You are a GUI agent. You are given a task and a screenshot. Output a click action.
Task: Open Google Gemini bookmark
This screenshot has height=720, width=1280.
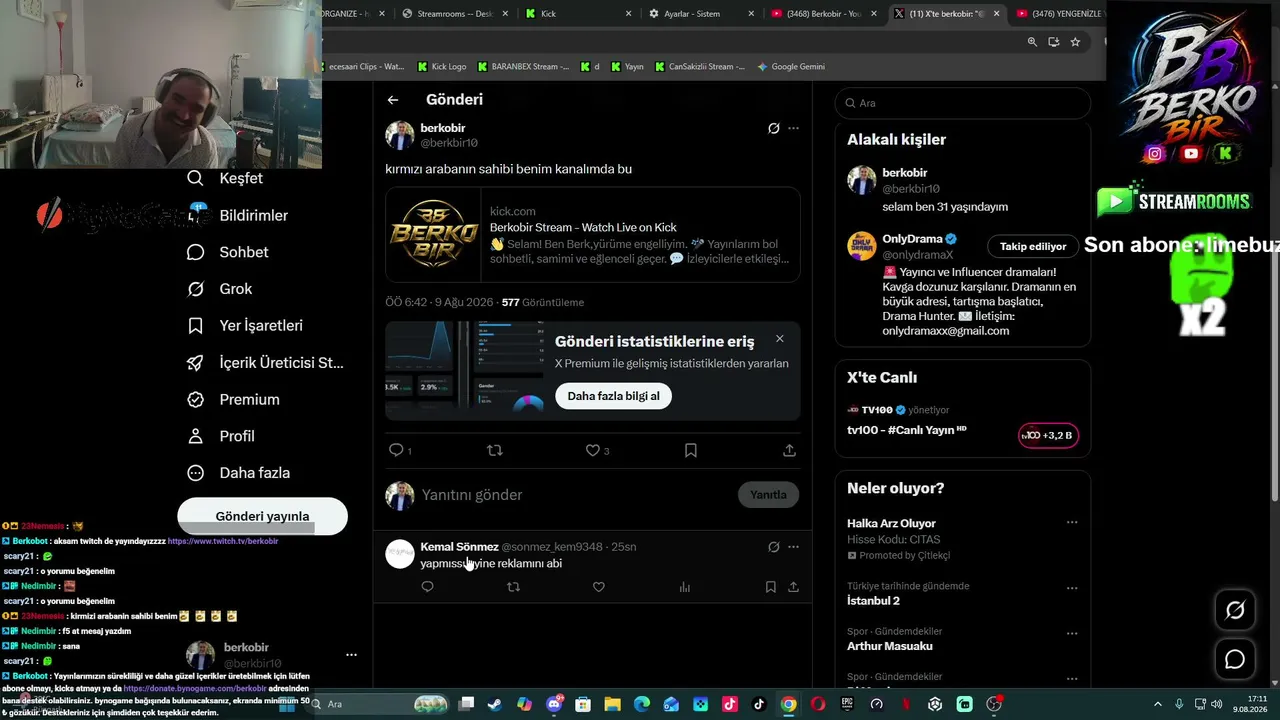click(791, 67)
